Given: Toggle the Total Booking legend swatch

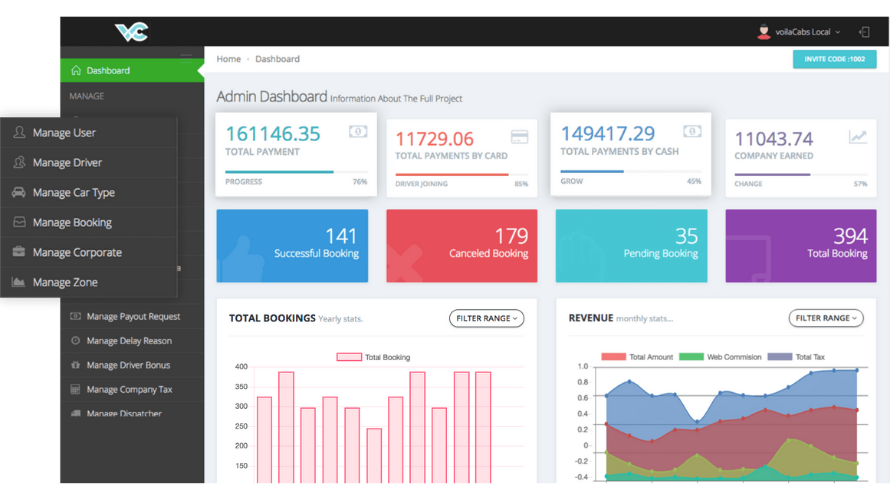Looking at the screenshot, I should [x=349, y=357].
